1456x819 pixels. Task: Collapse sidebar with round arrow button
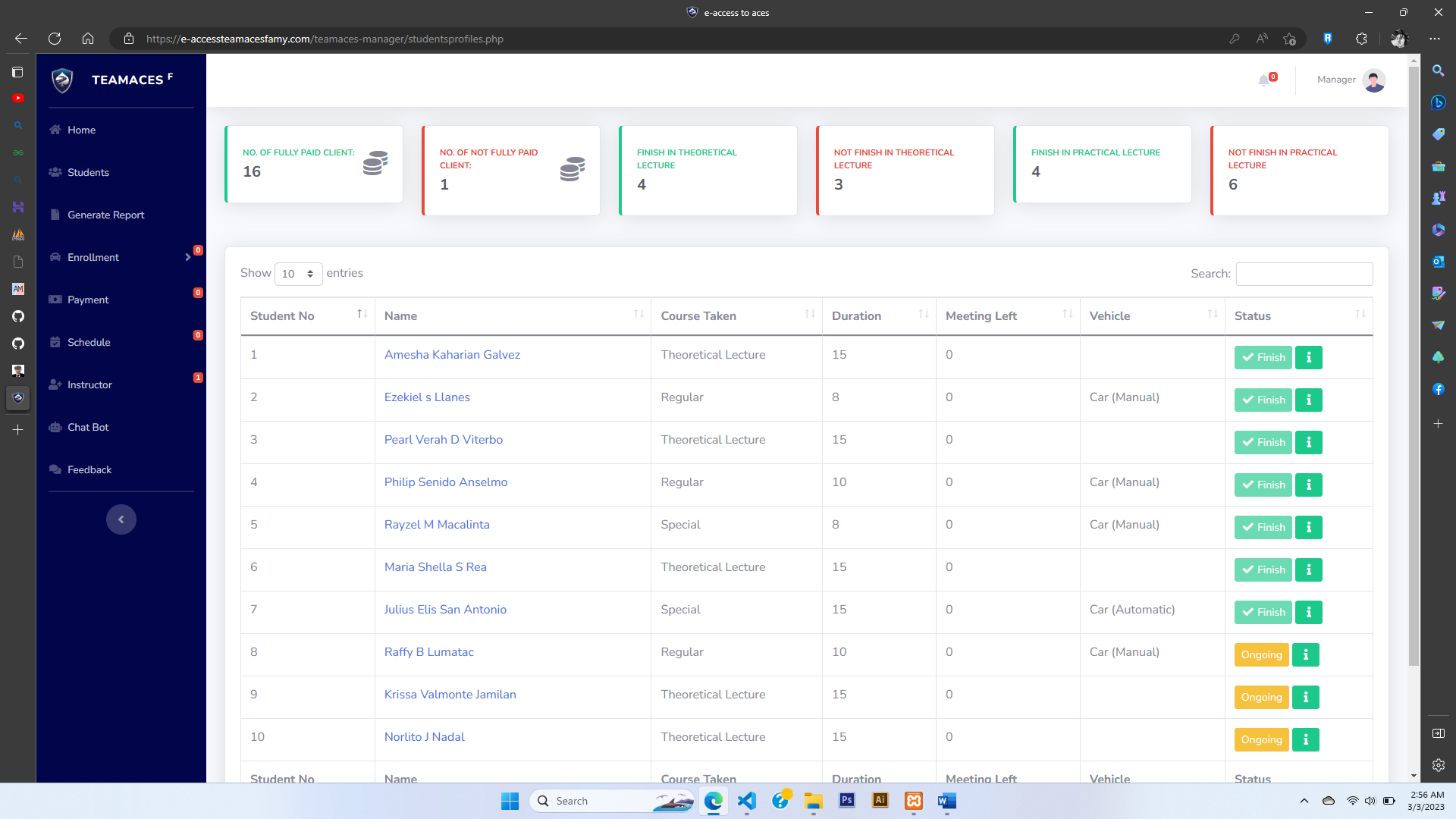point(121,519)
